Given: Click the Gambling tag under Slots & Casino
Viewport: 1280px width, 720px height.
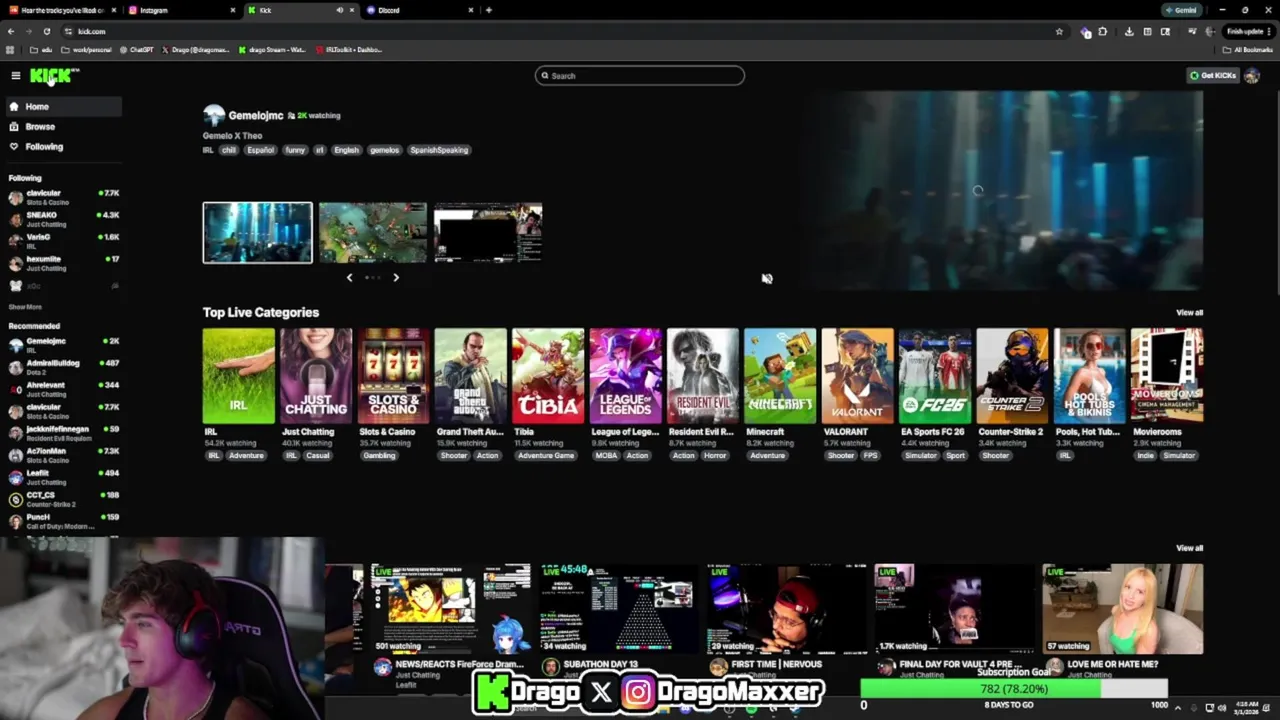Looking at the screenshot, I should click(379, 456).
